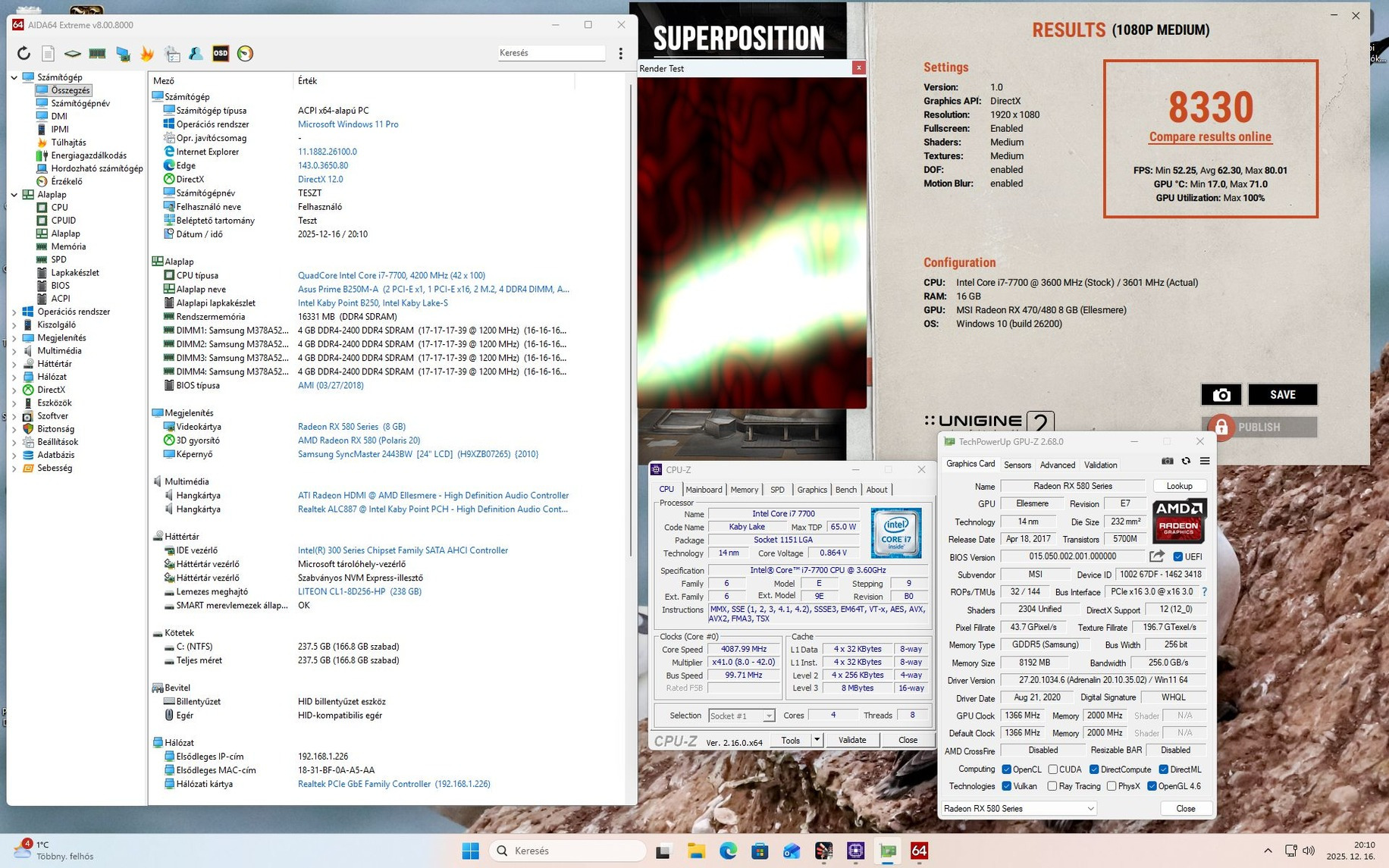
Task: Click the Compare results online link
Action: 1210,137
